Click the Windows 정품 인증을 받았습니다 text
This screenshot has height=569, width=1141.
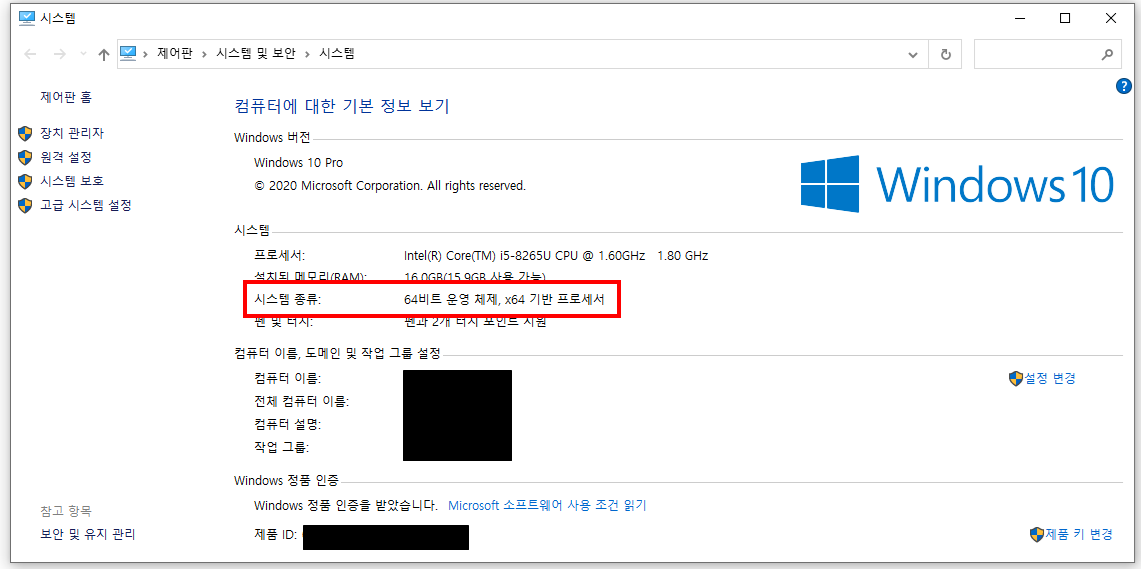tap(346, 505)
